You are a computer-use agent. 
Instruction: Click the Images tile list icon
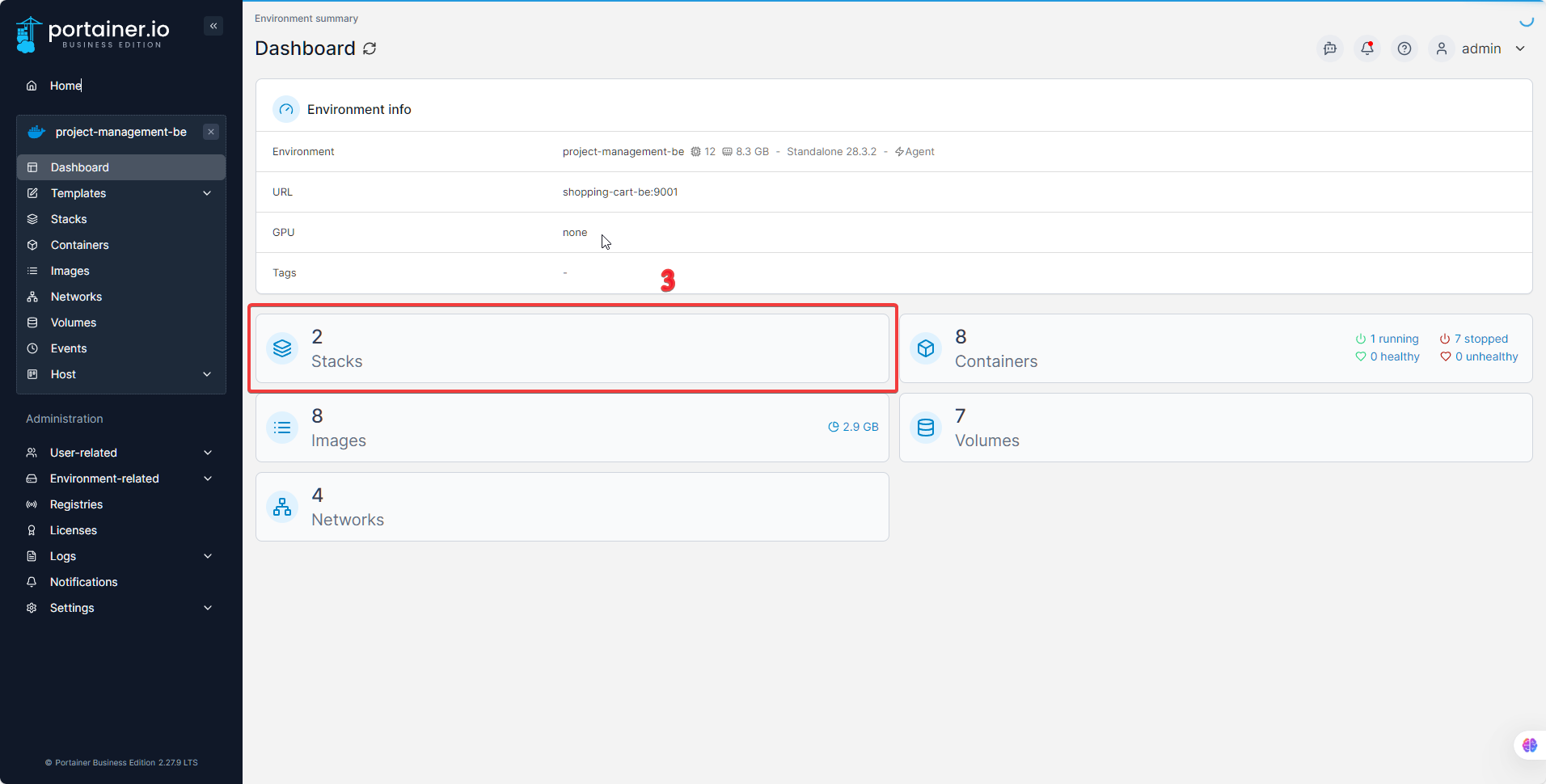(282, 428)
